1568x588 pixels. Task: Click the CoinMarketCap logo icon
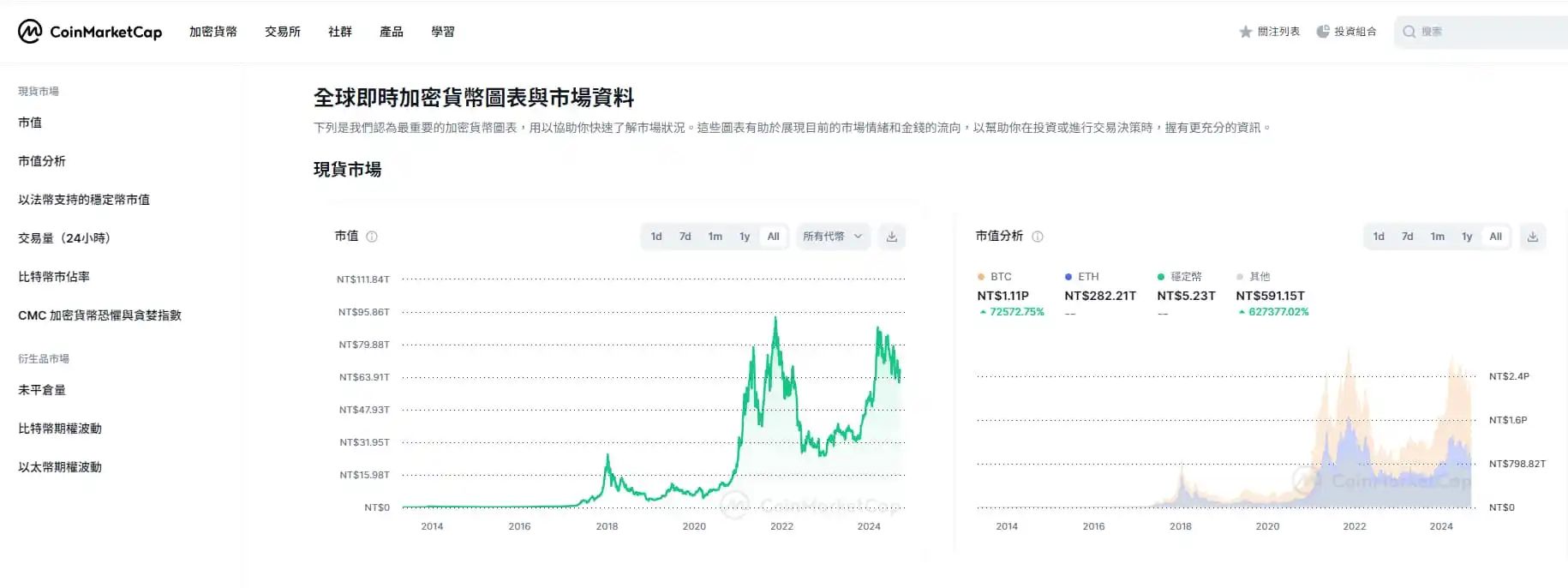30,32
